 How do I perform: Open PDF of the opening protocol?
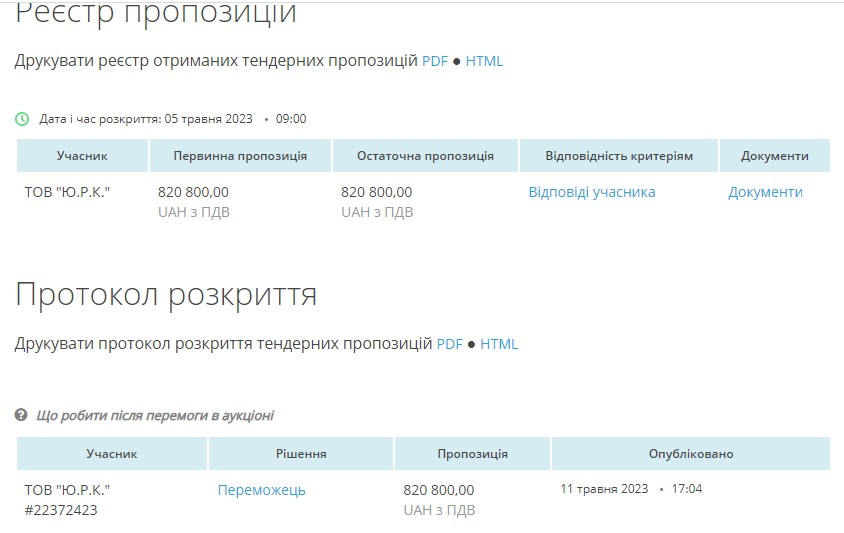(449, 344)
